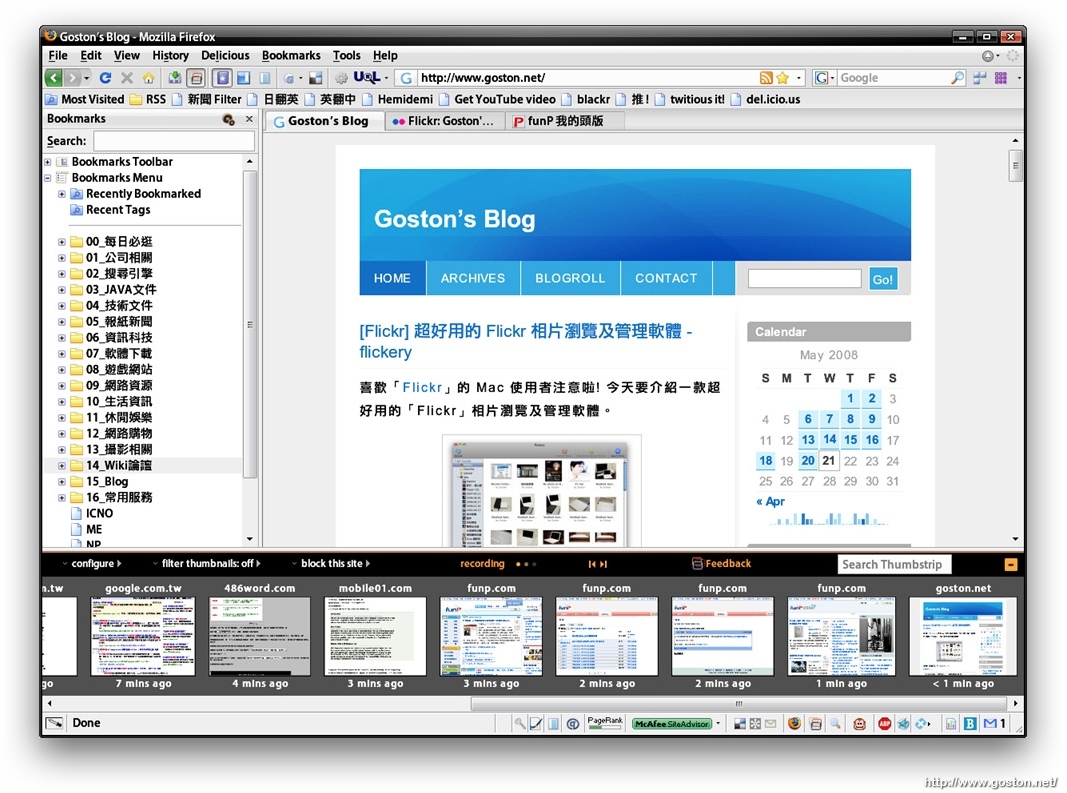This screenshot has width=1067, height=793.
Task: Click the magnifier search icon in search box
Action: (957, 78)
